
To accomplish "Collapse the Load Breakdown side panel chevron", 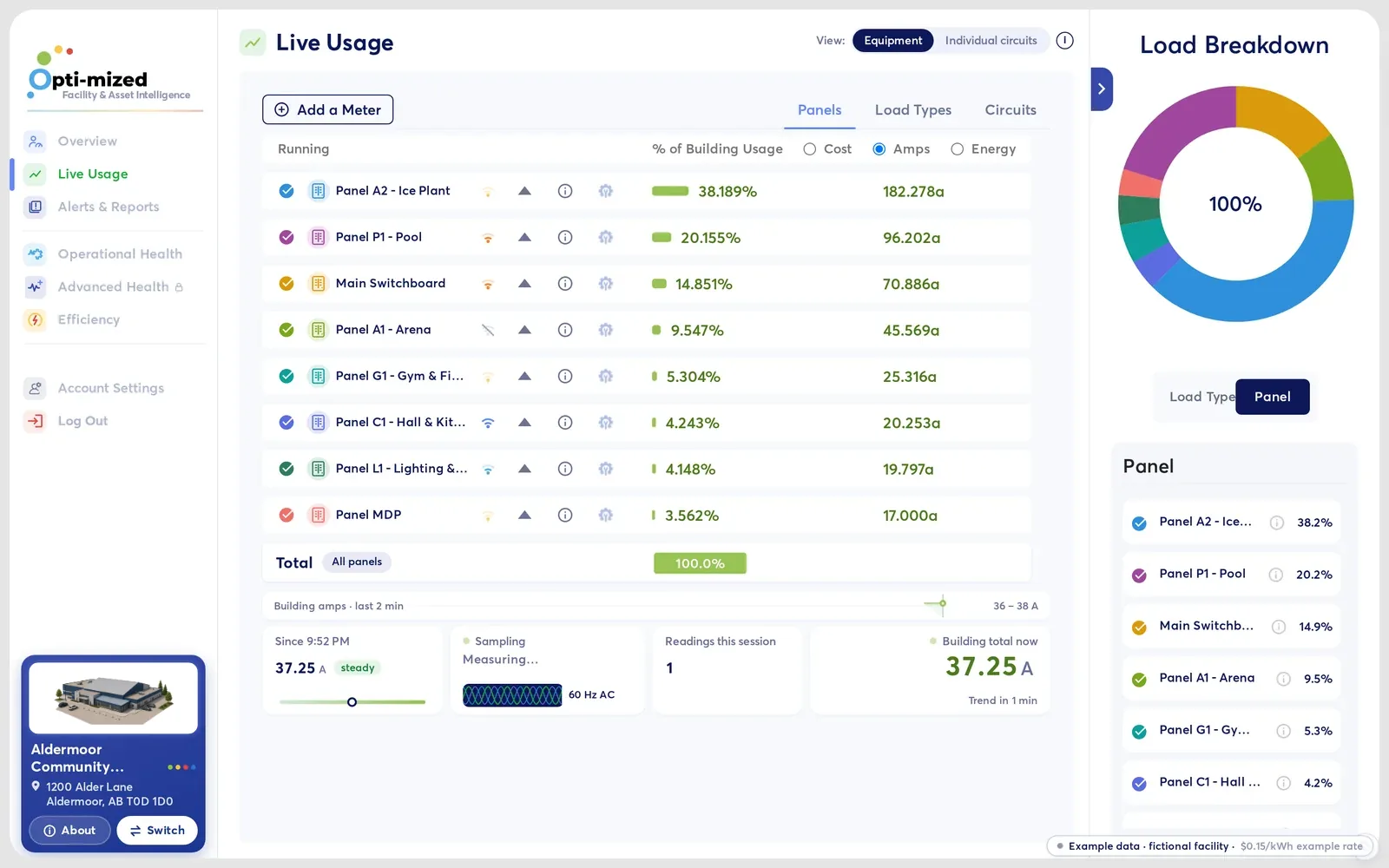I will (x=1101, y=89).
